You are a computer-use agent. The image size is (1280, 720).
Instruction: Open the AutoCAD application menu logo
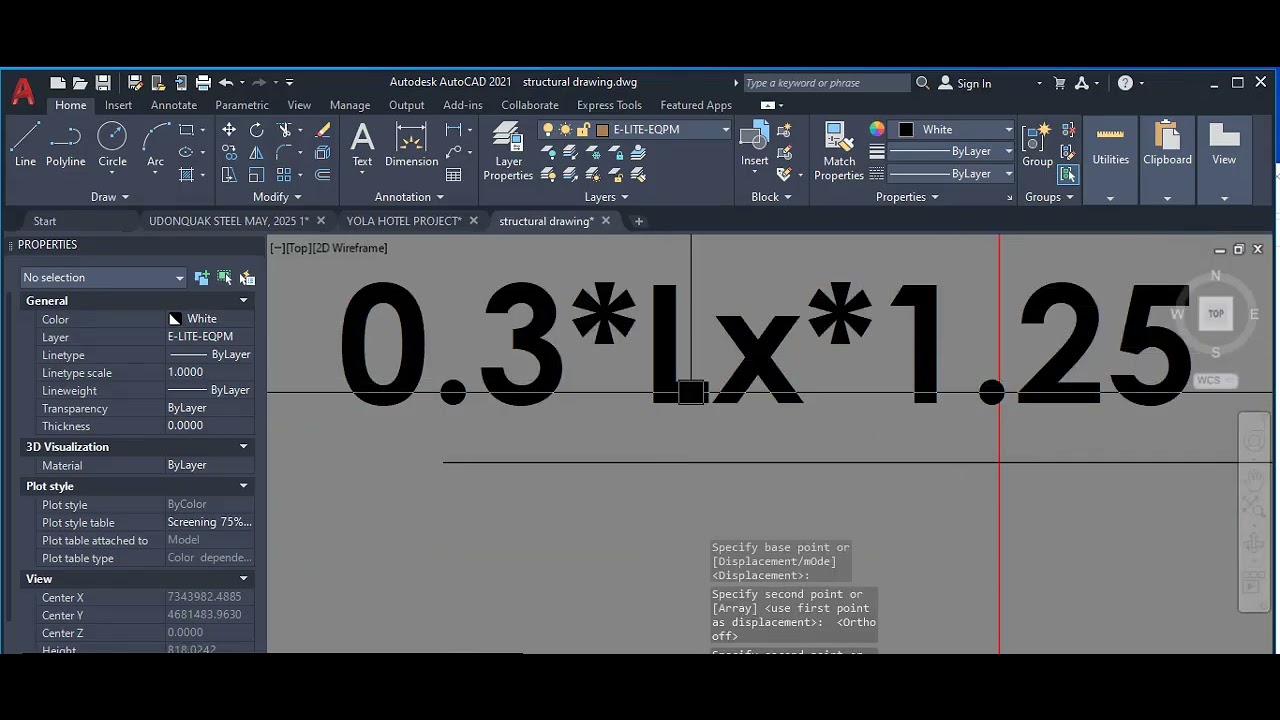coord(22,92)
